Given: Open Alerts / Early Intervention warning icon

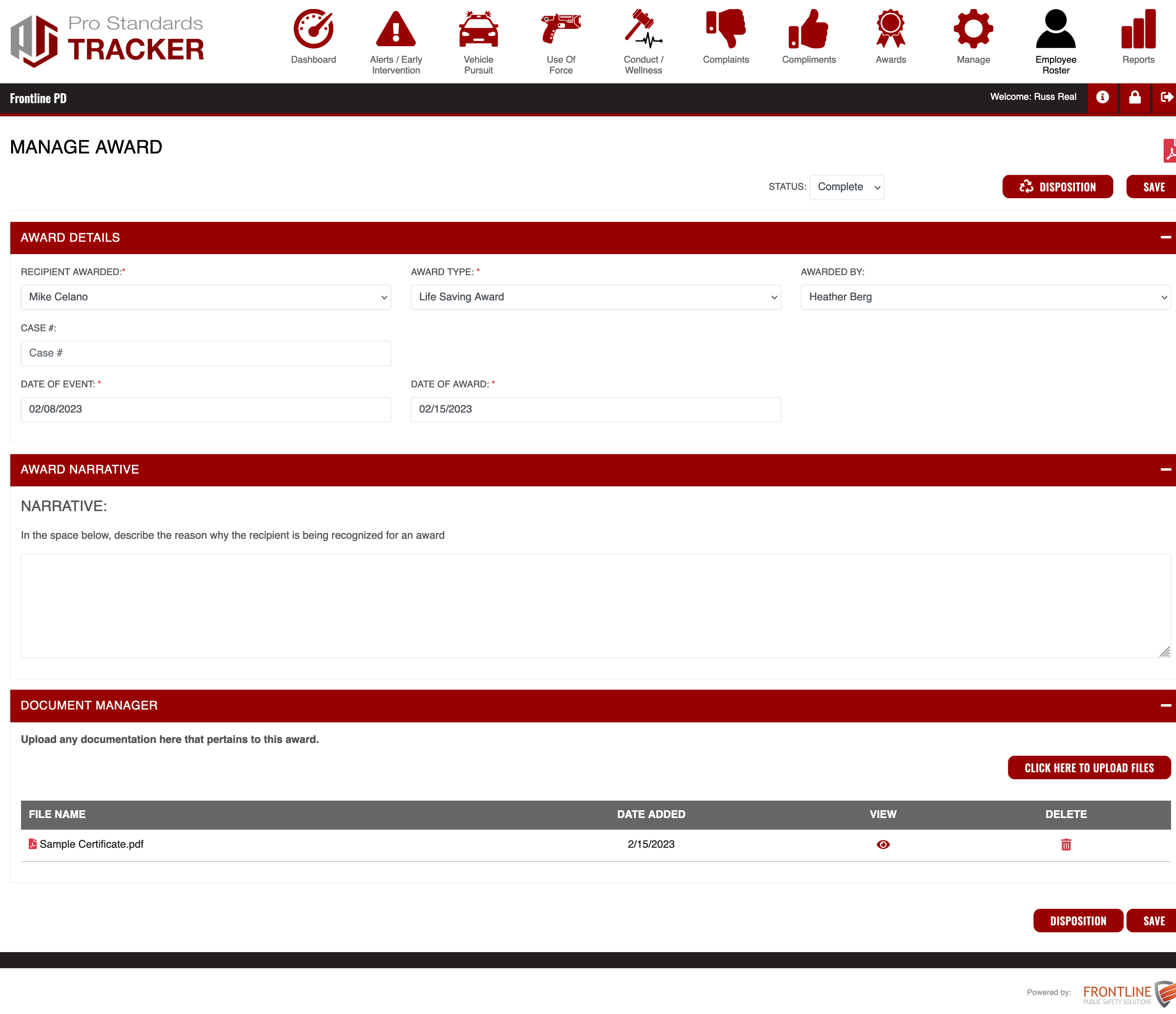Looking at the screenshot, I should pyautogui.click(x=396, y=30).
